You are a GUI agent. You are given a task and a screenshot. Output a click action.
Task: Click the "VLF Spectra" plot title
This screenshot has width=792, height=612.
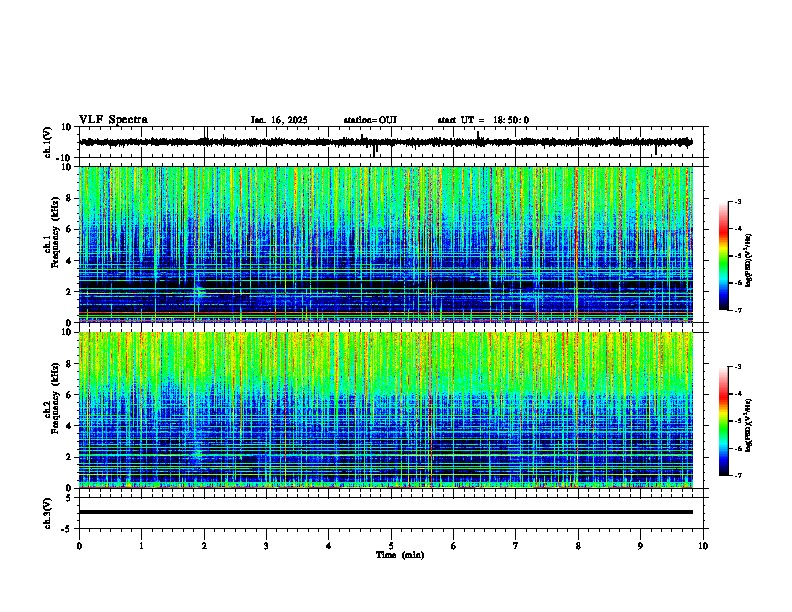pos(113,120)
